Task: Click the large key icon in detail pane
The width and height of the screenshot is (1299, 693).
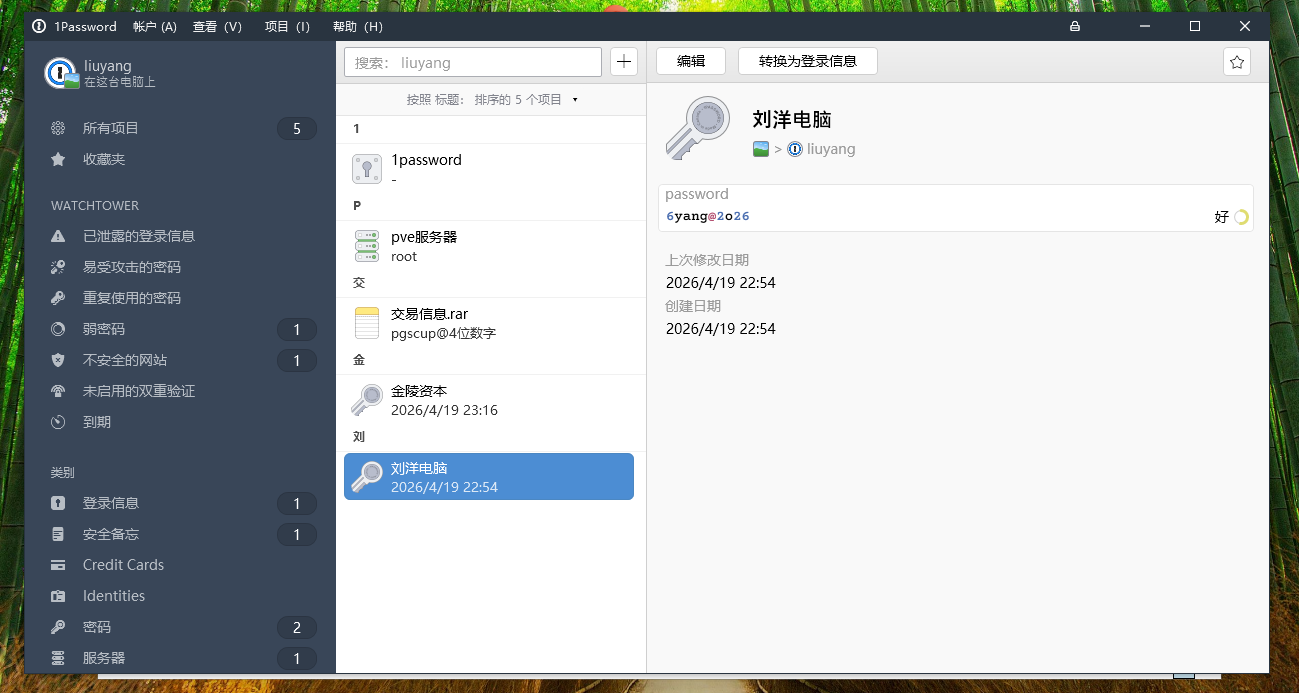Action: click(x=698, y=128)
